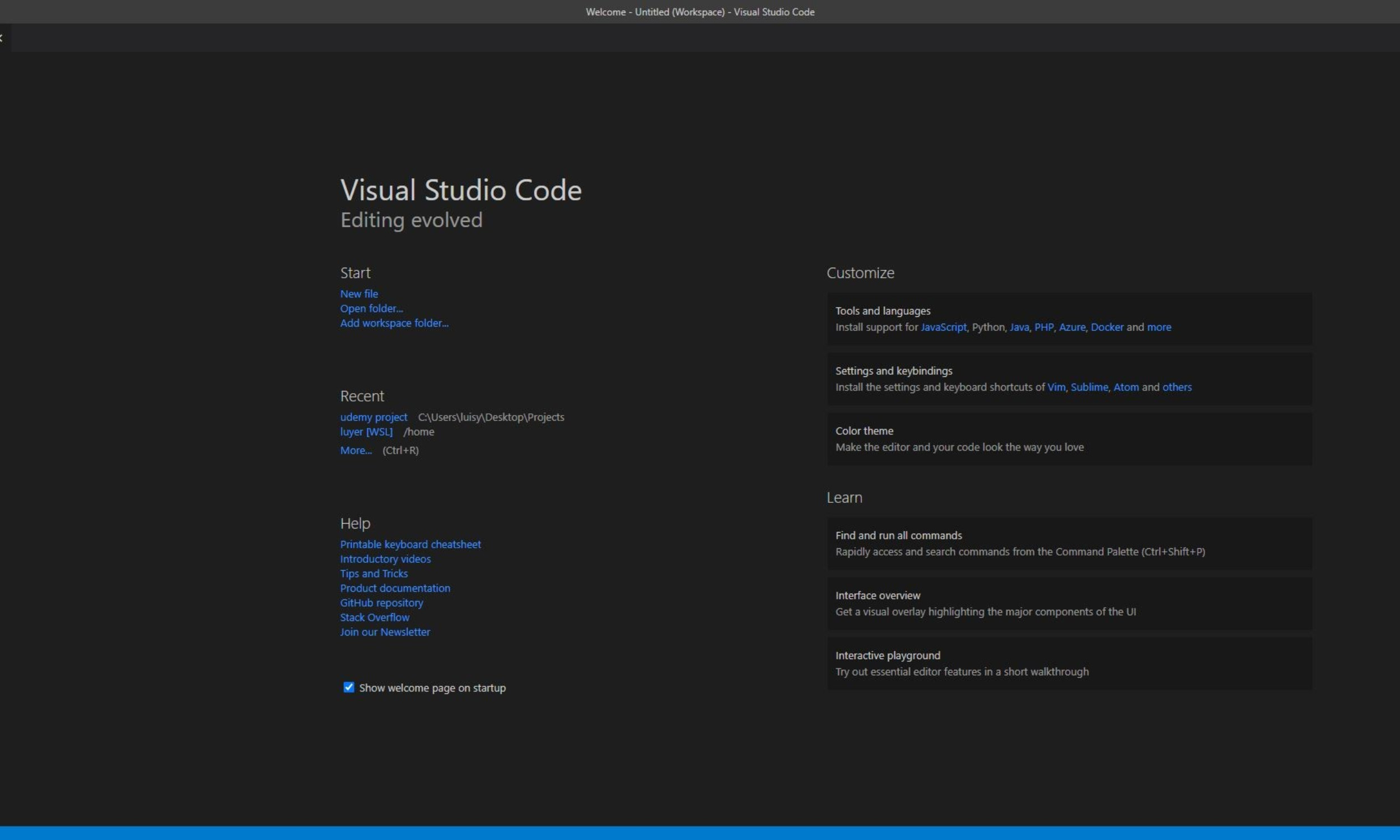
Task: Open folder via the Start section
Action: [371, 309]
